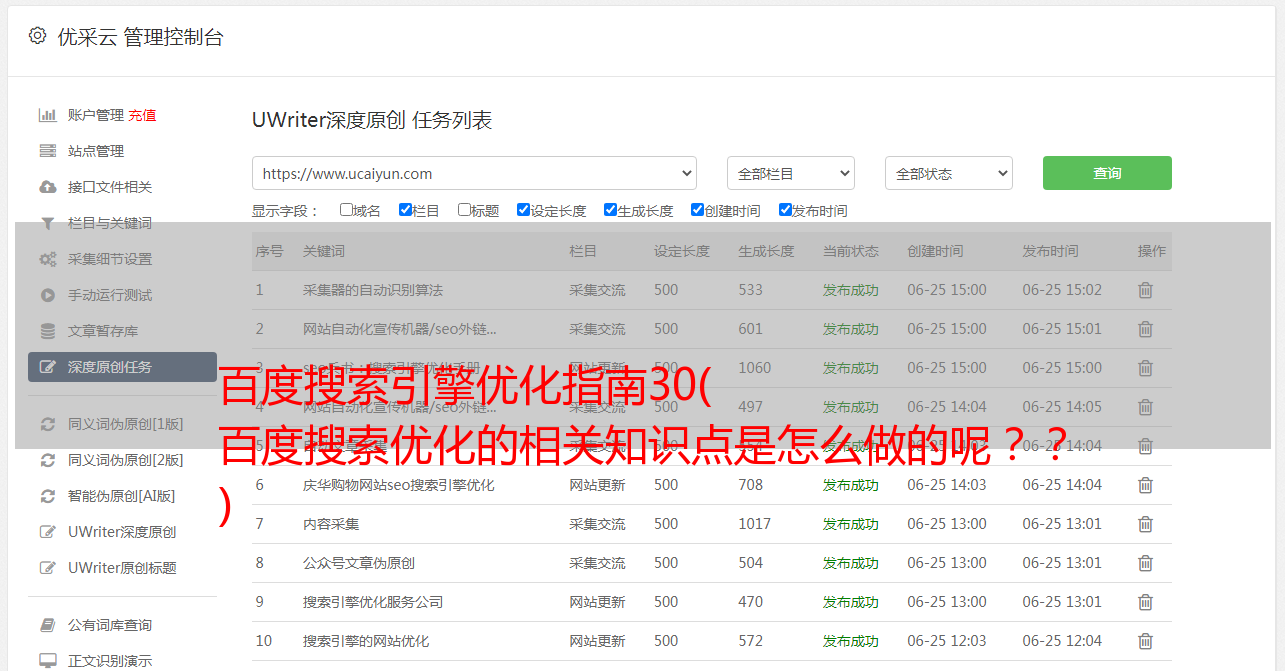
Task: Delete the row with generated length 497
Action: tap(1146, 407)
